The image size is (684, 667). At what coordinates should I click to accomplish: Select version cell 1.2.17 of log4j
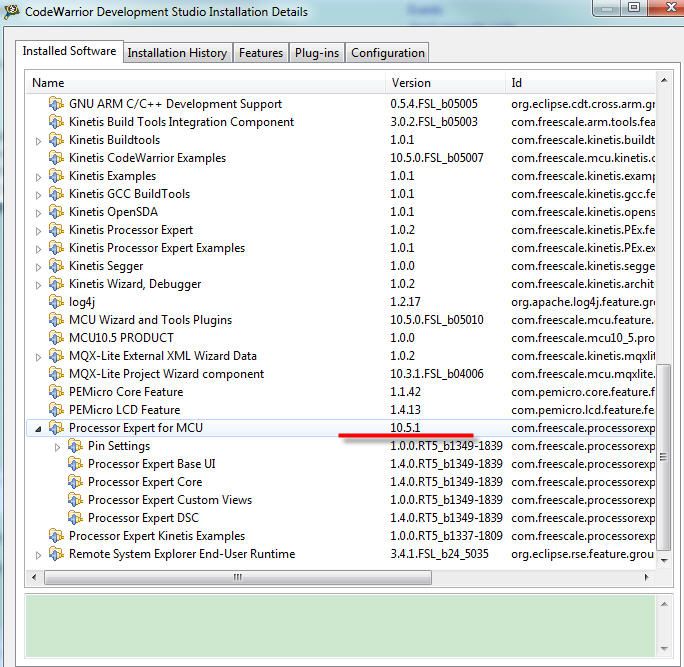pos(405,302)
